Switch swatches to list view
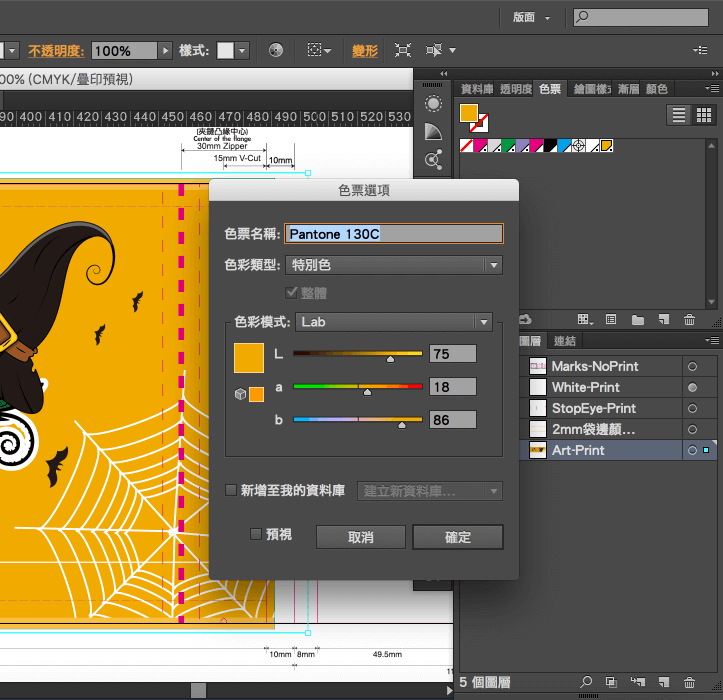Image resolution: width=723 pixels, height=700 pixels. point(680,115)
